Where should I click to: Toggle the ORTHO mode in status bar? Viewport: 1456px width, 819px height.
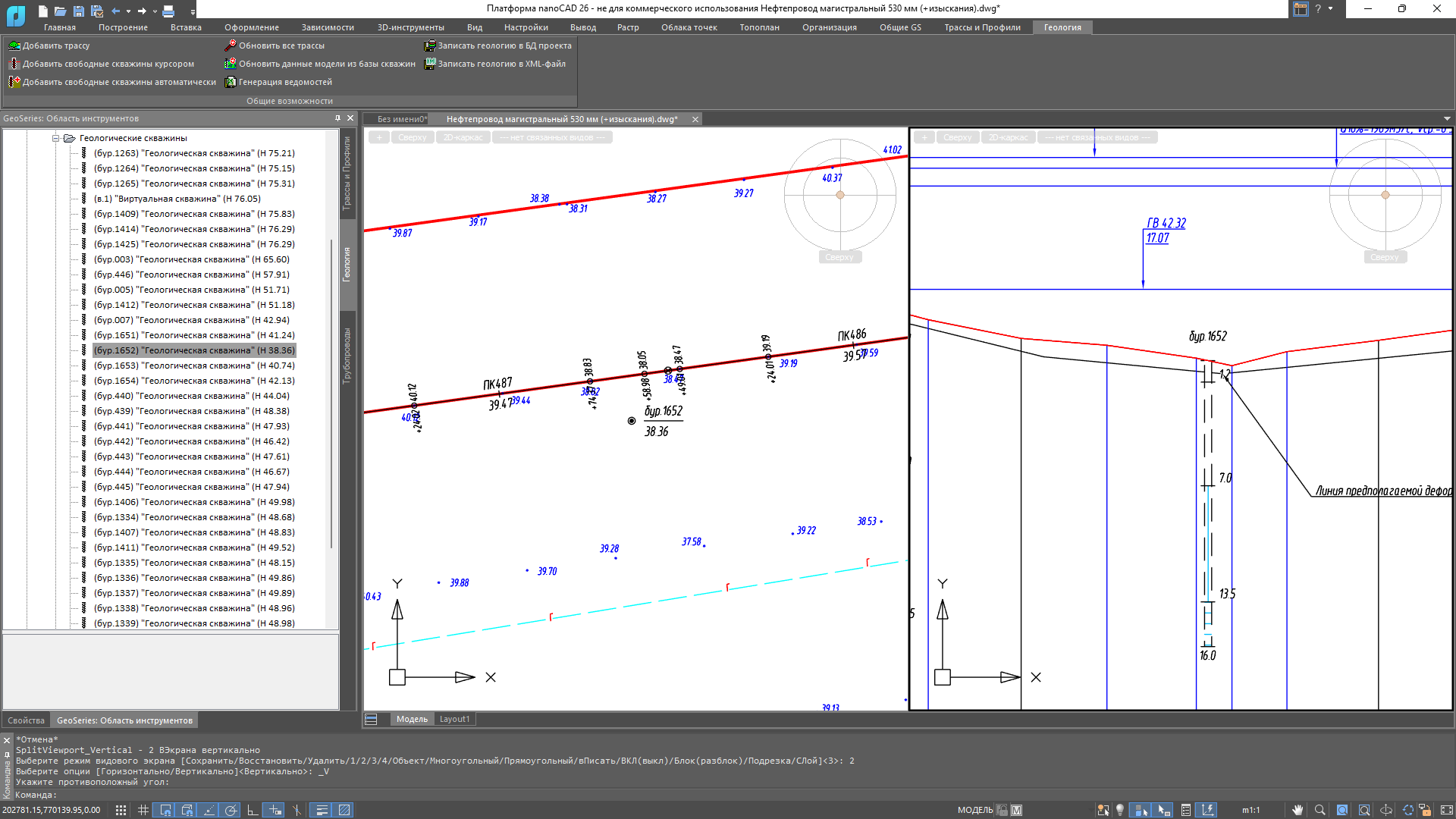click(x=253, y=810)
